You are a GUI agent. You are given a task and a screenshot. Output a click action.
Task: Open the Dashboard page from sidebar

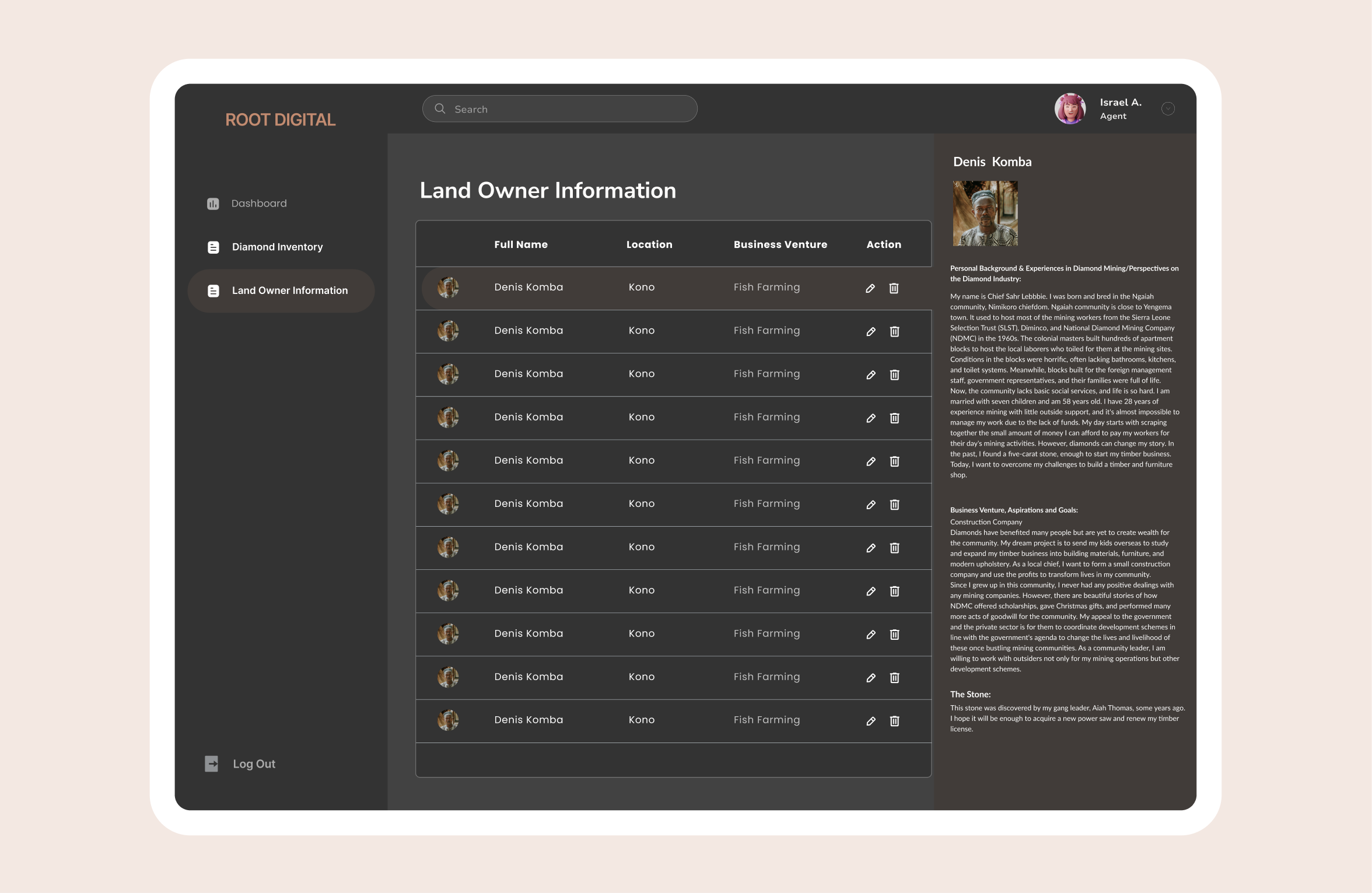pyautogui.click(x=259, y=204)
